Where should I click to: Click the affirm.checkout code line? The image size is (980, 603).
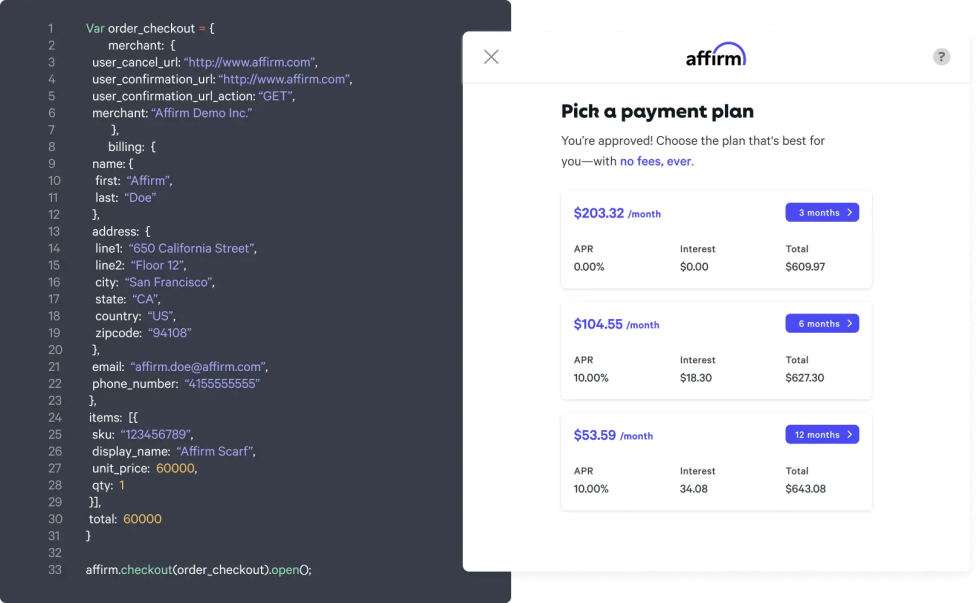point(199,570)
